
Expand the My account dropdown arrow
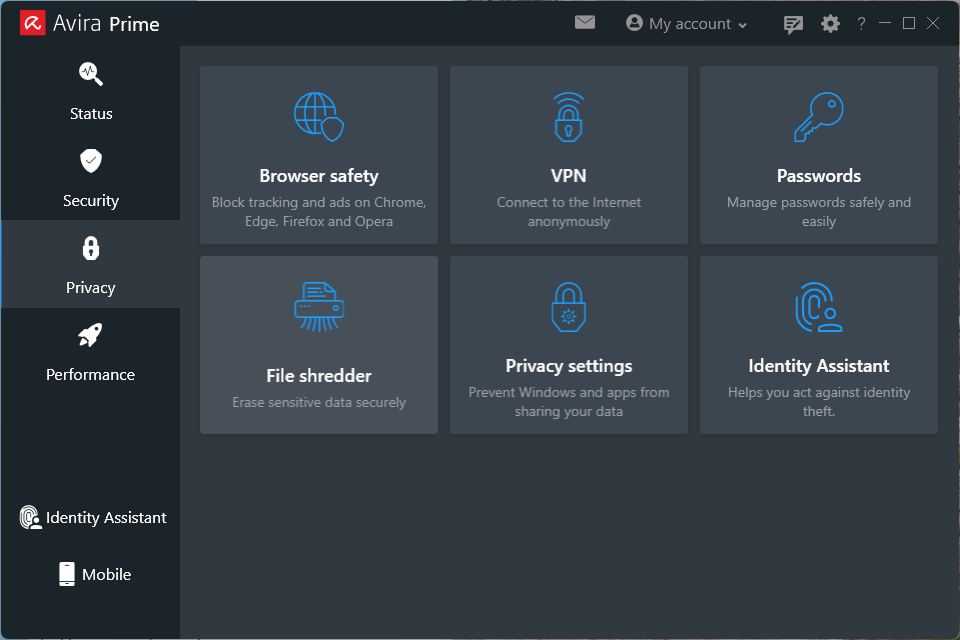[x=743, y=25]
